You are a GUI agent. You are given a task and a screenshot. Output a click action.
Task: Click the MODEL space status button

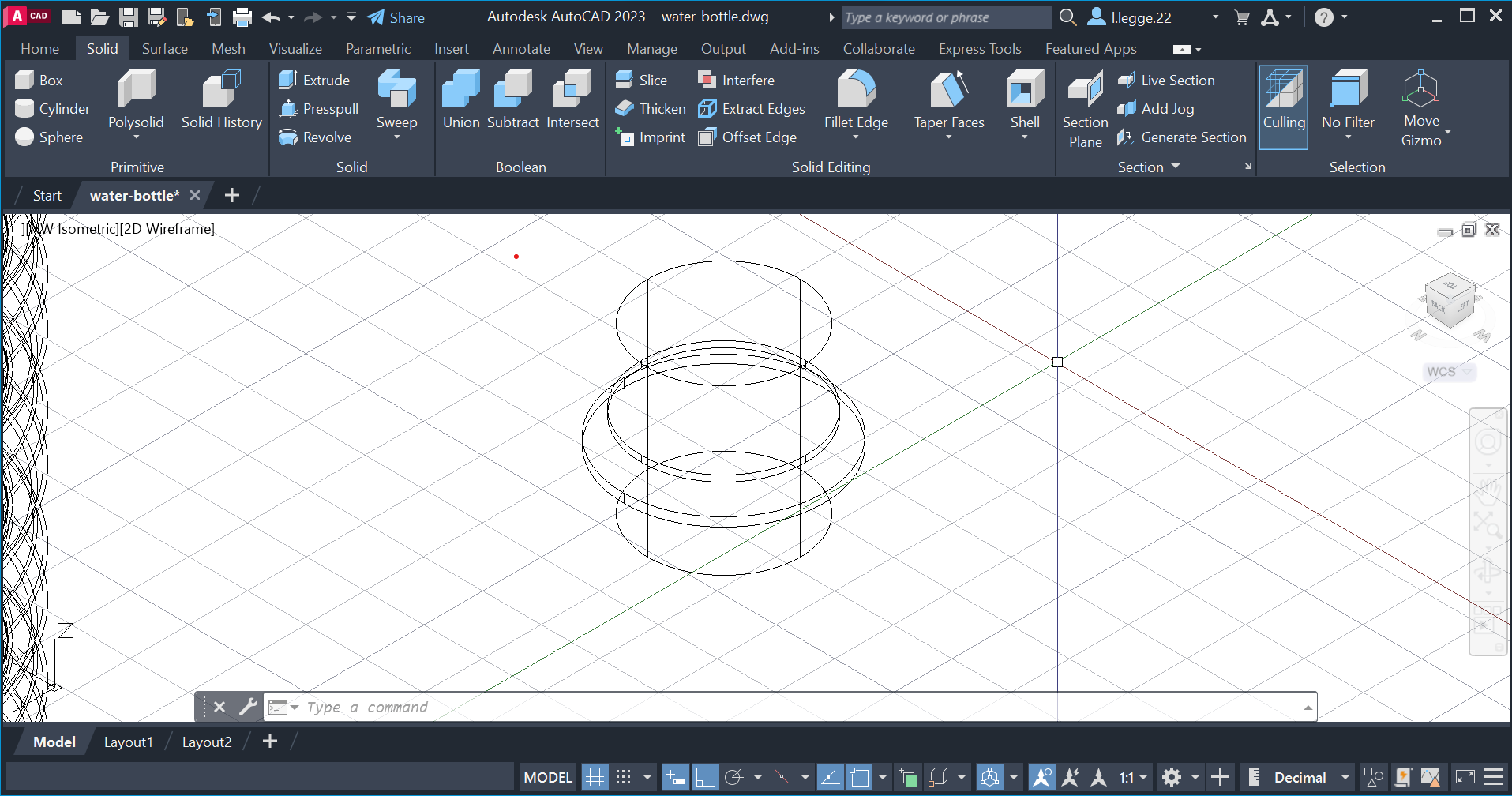point(548,777)
